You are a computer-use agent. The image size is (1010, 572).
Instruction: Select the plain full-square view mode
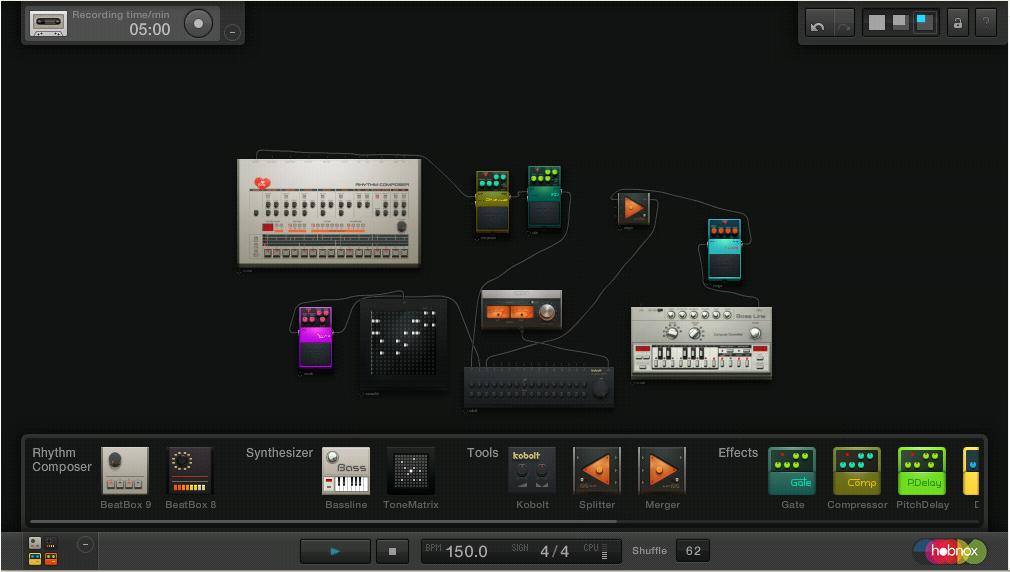(x=877, y=23)
